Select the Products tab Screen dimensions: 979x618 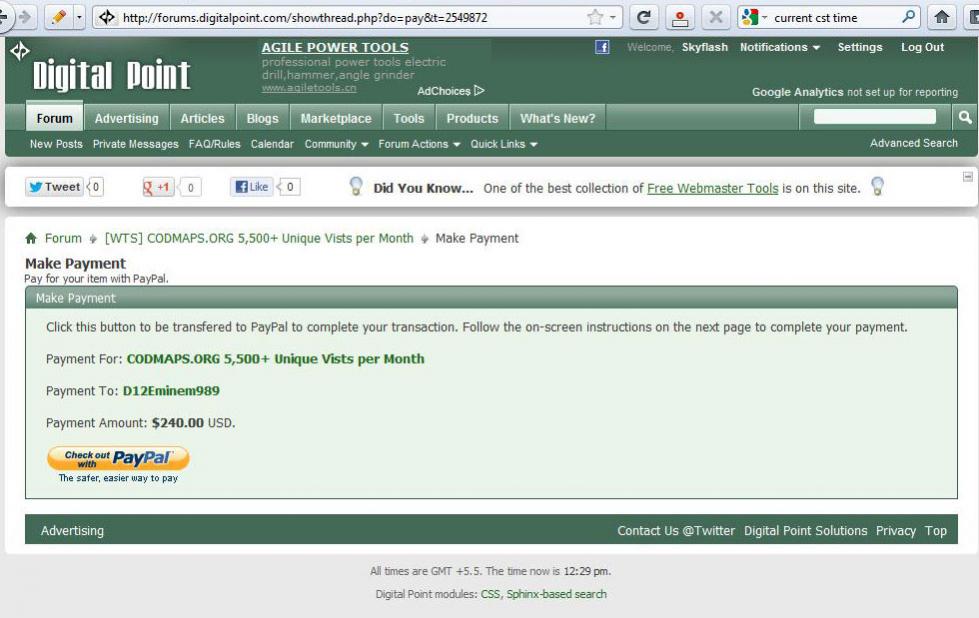tap(472, 118)
